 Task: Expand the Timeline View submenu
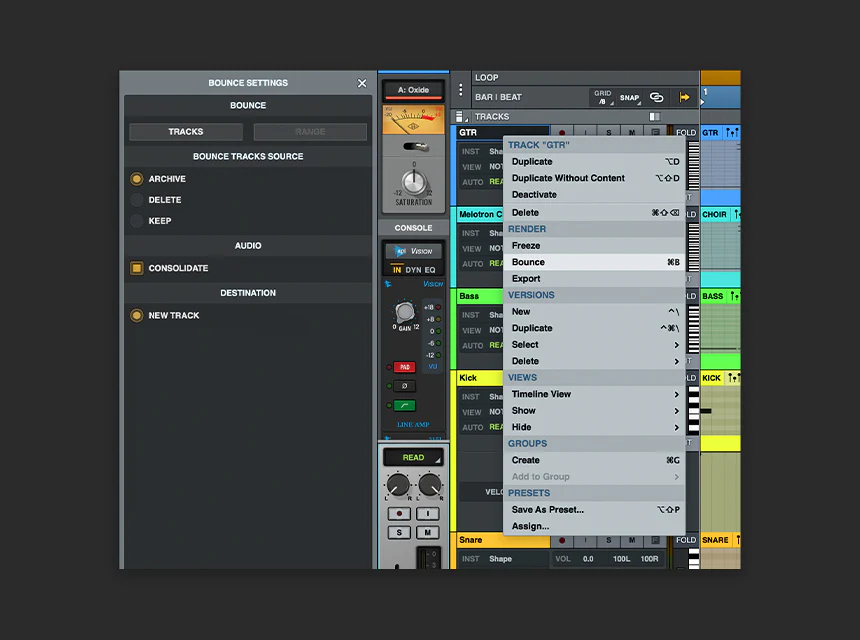click(x=595, y=394)
